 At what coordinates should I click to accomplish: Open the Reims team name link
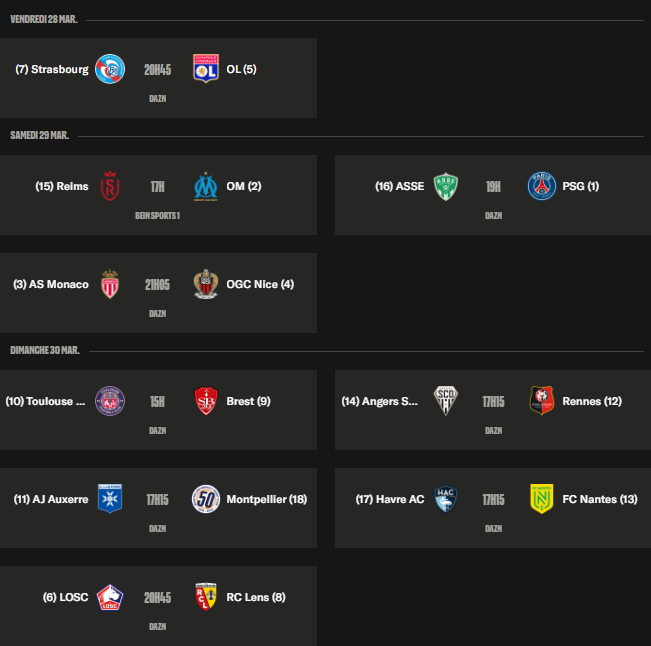pos(61,186)
